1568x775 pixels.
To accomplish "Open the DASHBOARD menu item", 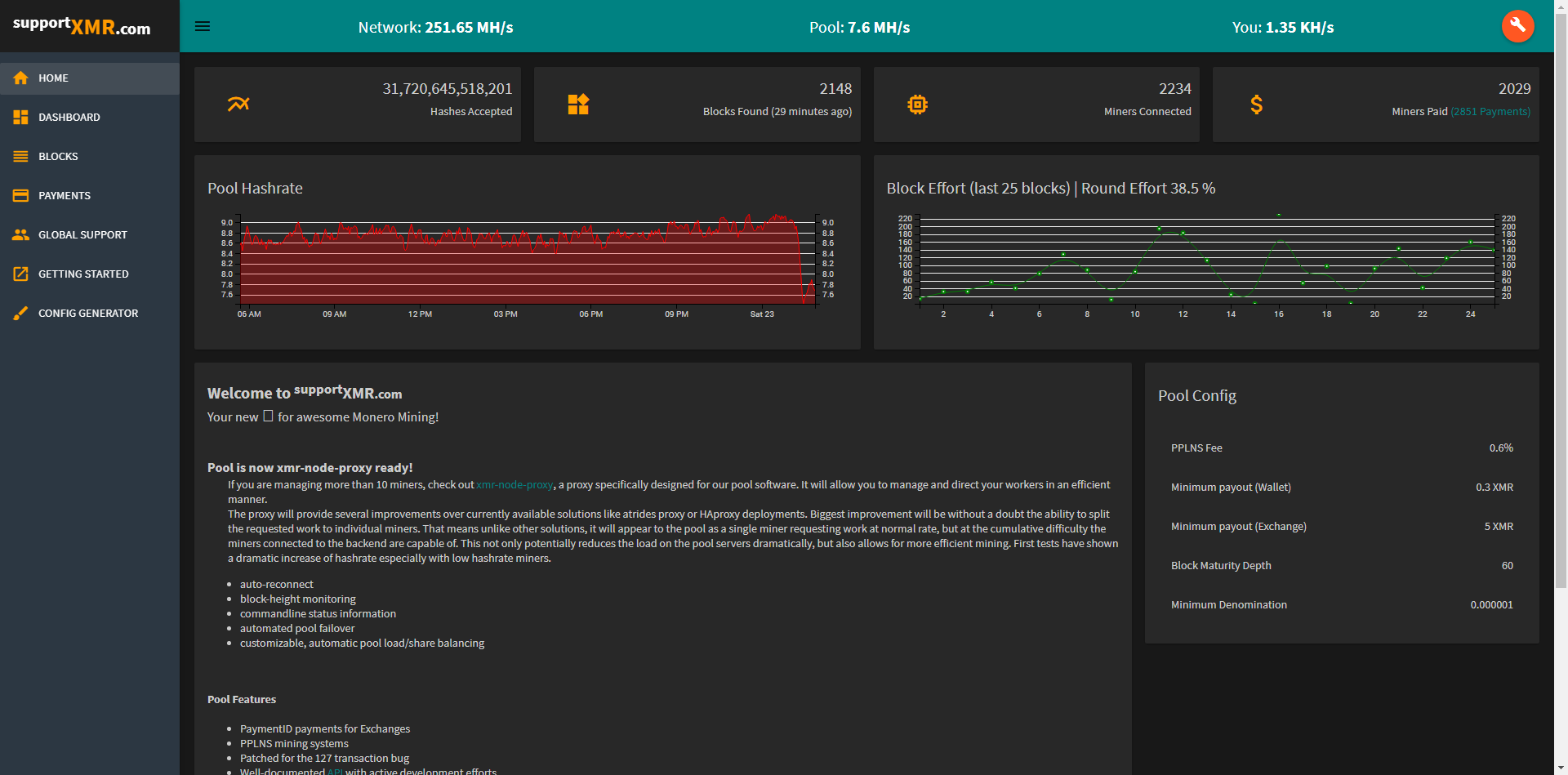I will tap(90, 118).
